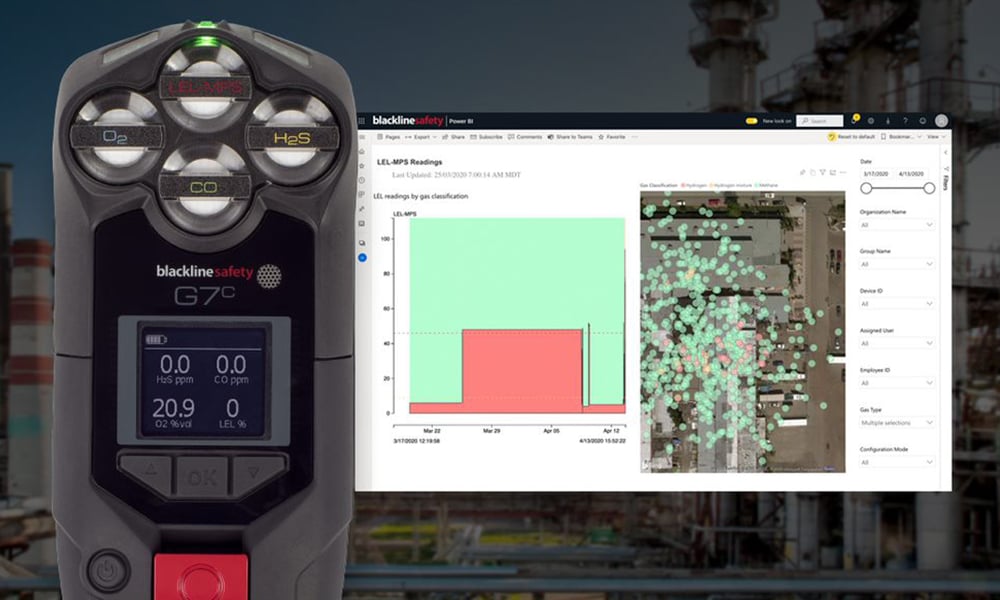
Task: Click the blue circle sidebar icon
Action: click(x=362, y=258)
